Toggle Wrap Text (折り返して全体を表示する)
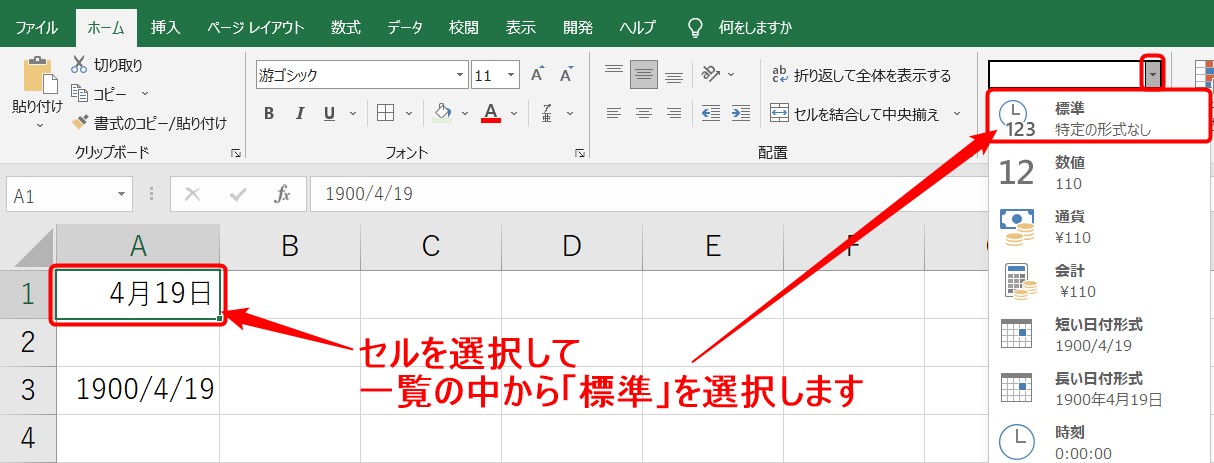Viewport: 1214px width, 463px height. (x=861, y=75)
